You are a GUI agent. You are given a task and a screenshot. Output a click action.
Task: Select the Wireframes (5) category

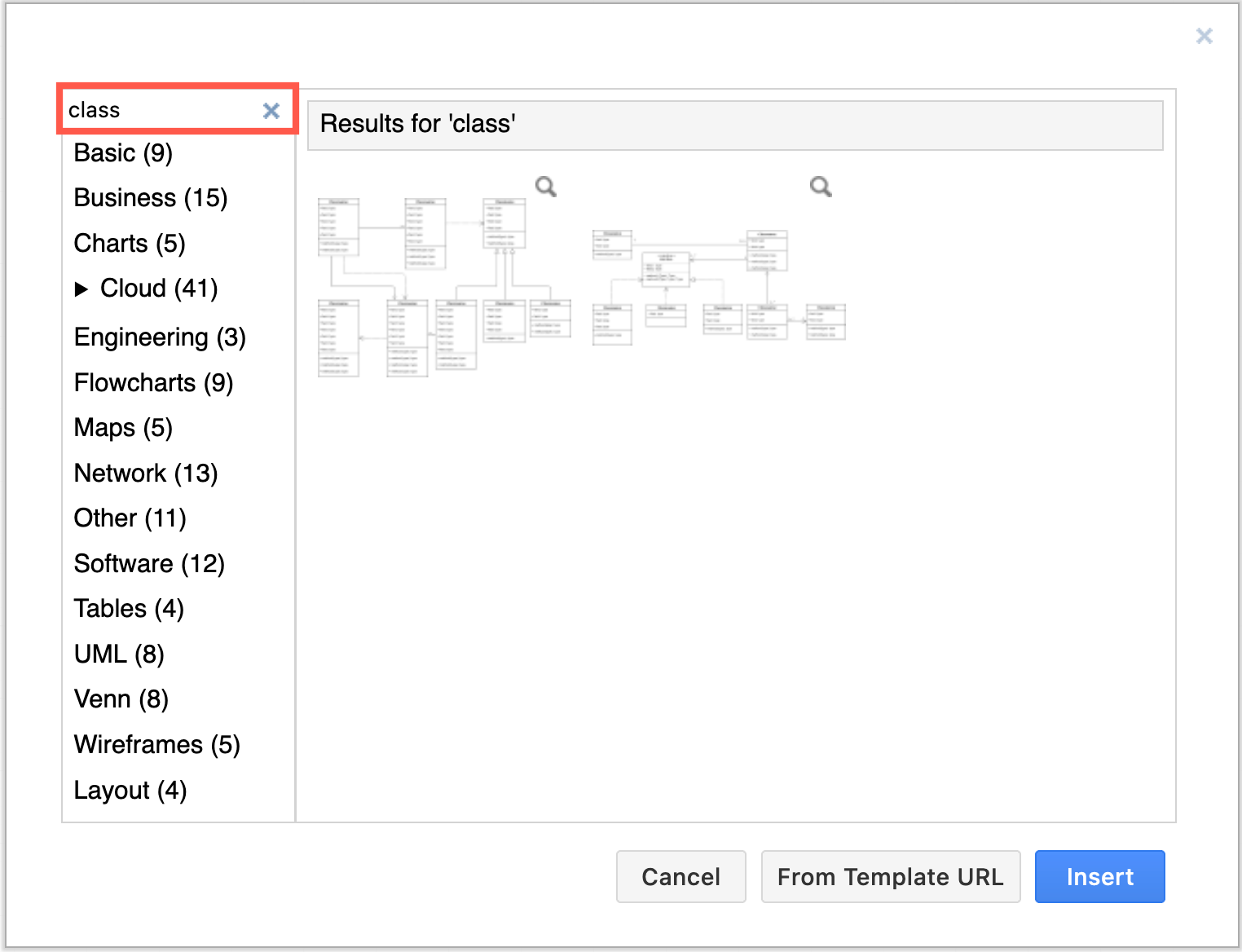(156, 744)
